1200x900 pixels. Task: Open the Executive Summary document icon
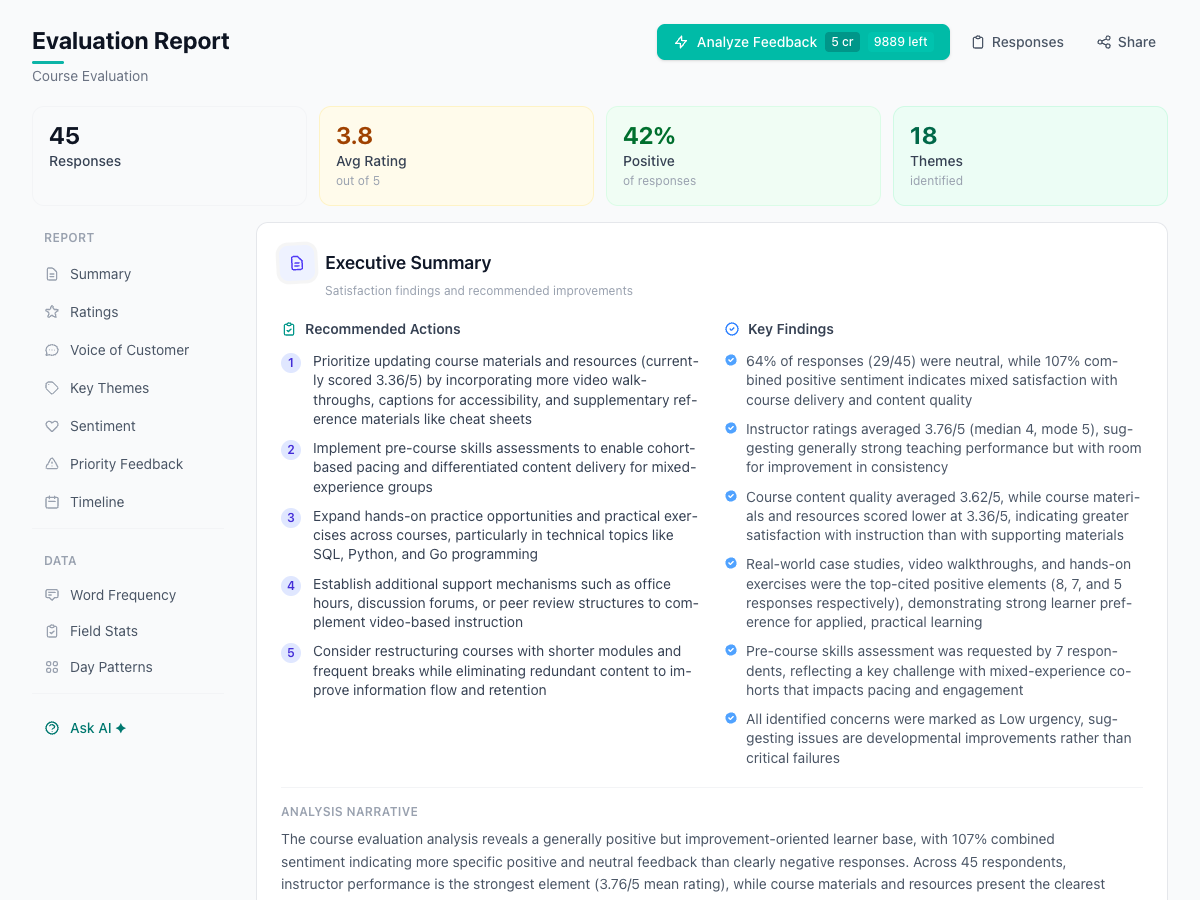click(296, 262)
